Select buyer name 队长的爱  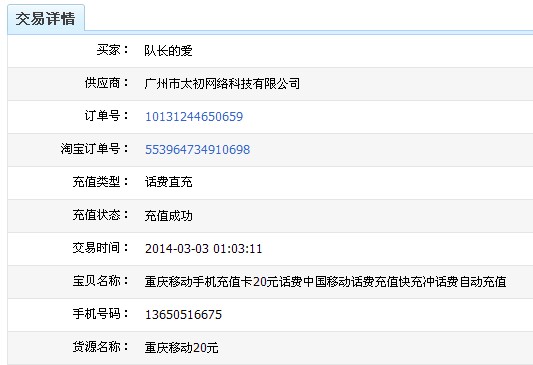click(x=168, y=51)
